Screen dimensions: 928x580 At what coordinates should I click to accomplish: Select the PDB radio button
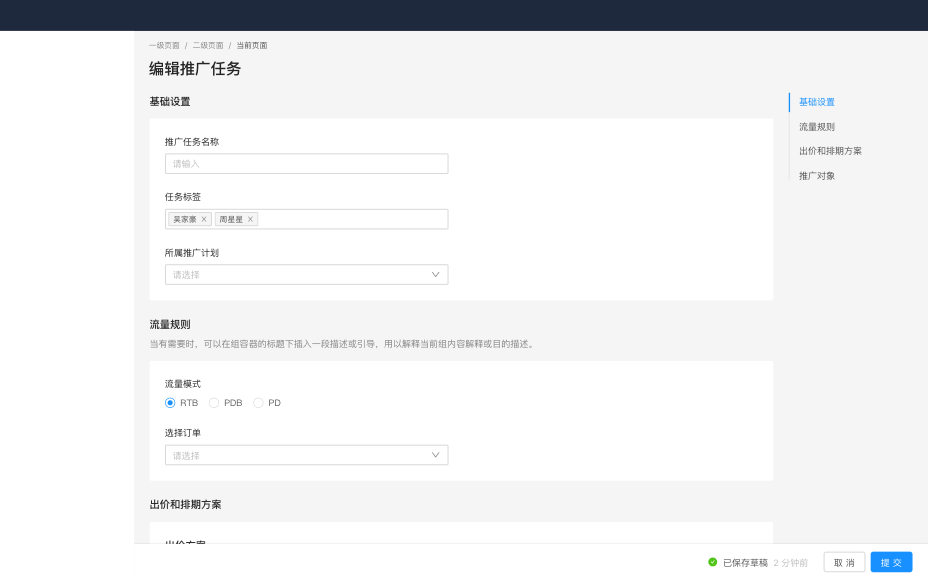tap(214, 403)
